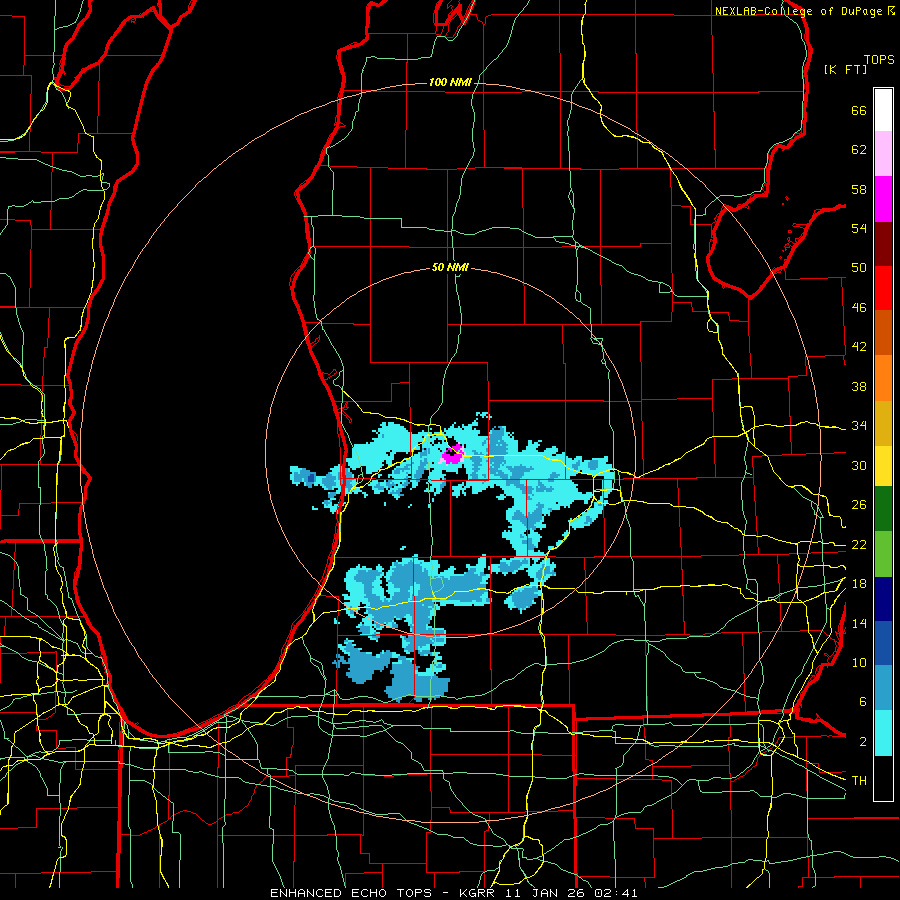Click the NEXLAB-College of DuPage label

click(798, 11)
